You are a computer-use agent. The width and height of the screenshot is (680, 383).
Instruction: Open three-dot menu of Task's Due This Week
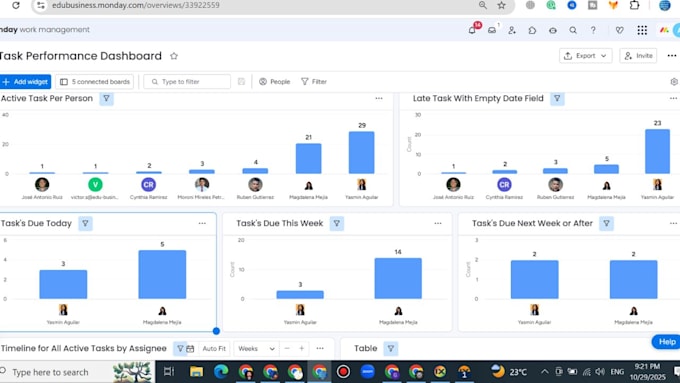click(438, 223)
